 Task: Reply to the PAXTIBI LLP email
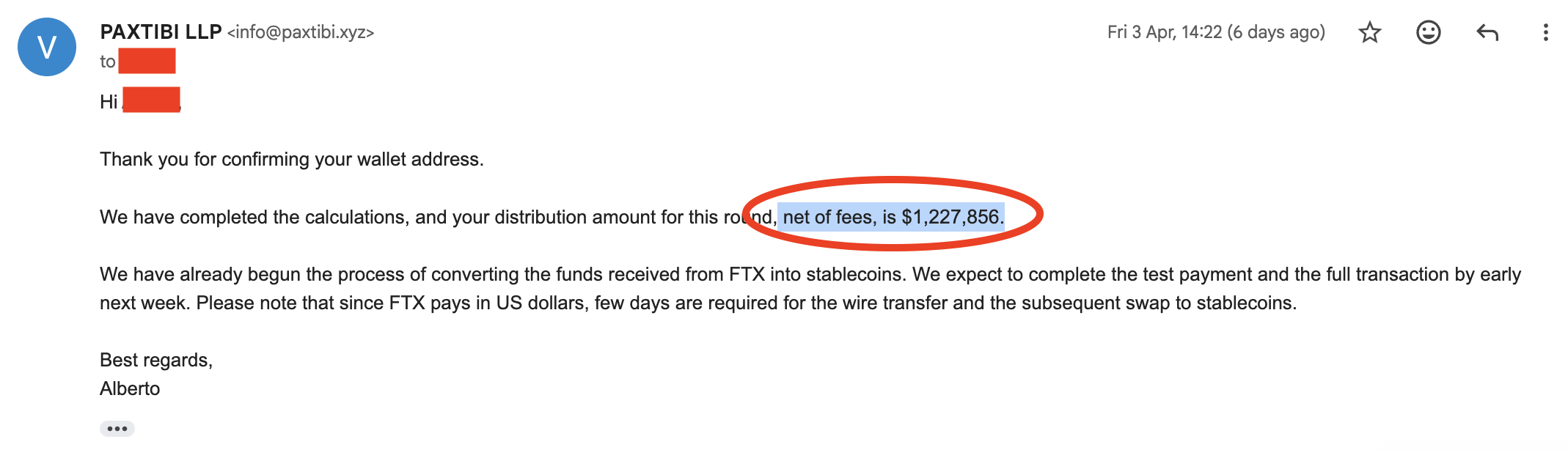pos(1487,32)
